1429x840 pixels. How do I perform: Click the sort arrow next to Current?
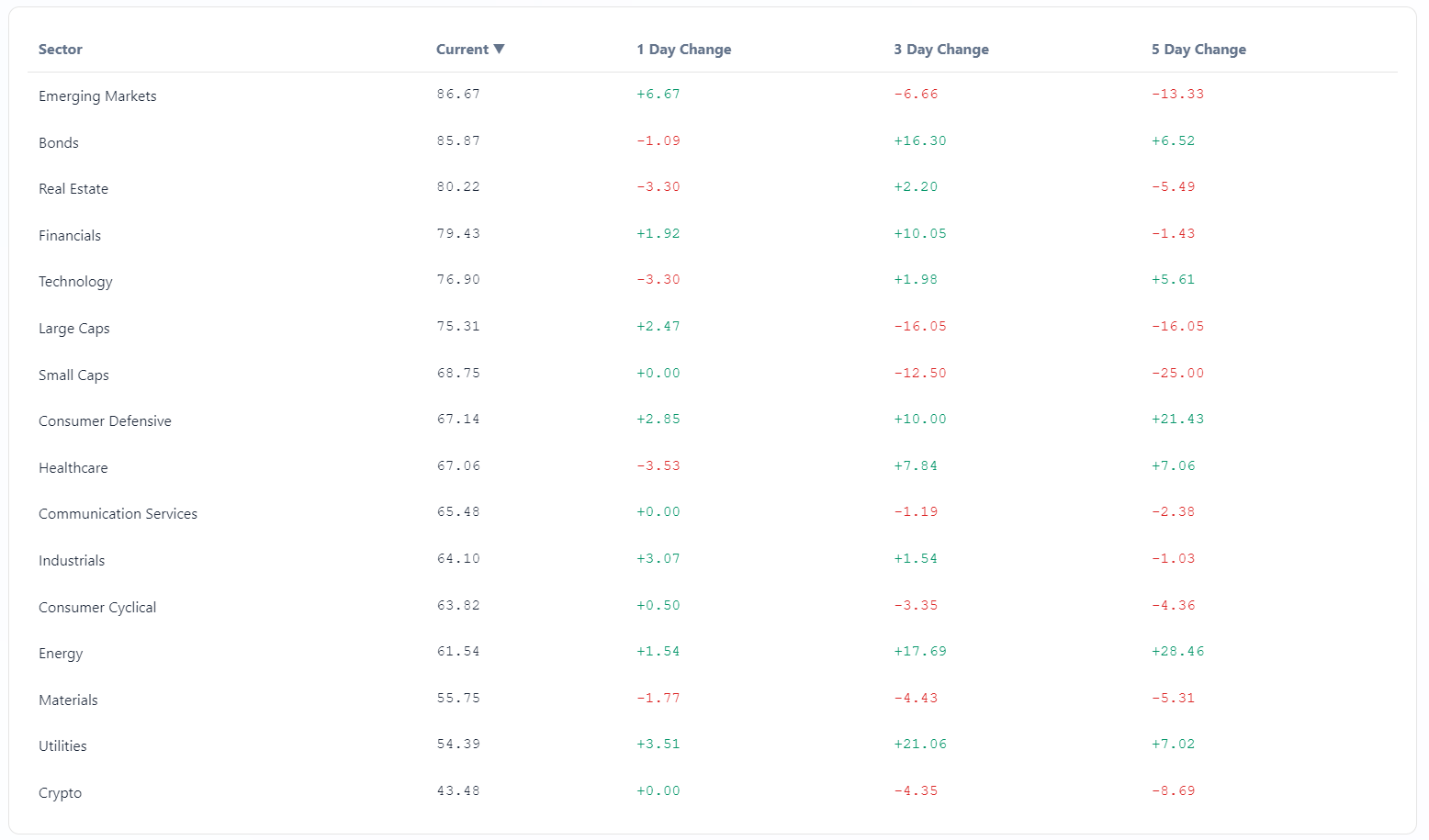(x=499, y=49)
